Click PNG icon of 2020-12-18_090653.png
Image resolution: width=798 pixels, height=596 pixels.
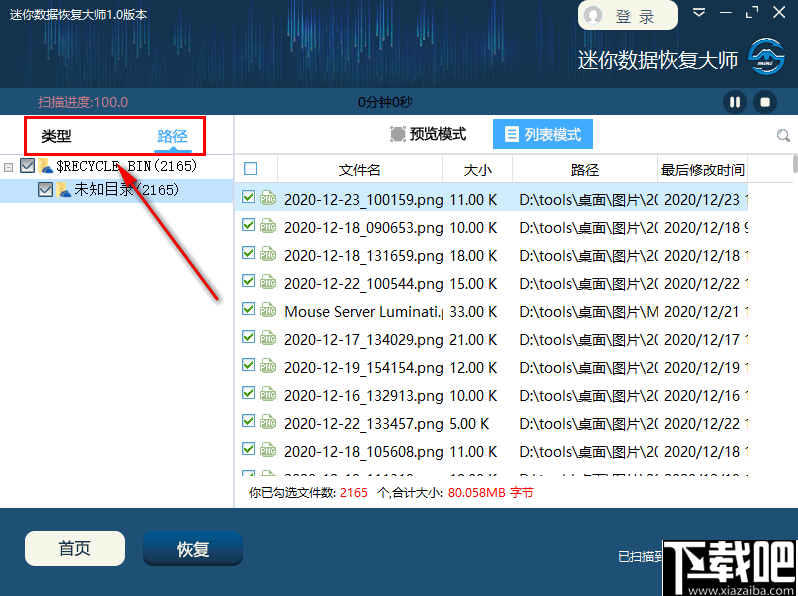click(x=268, y=225)
